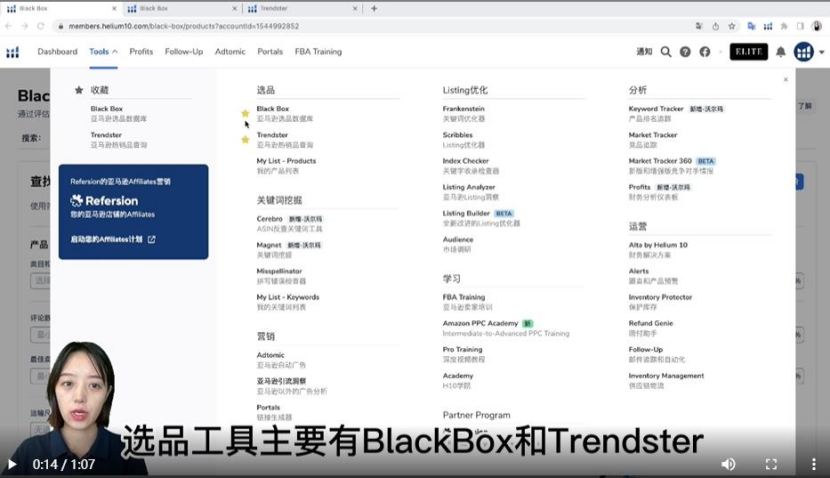Open the notifications bell icon
This screenshot has height=478, width=830.
(781, 52)
